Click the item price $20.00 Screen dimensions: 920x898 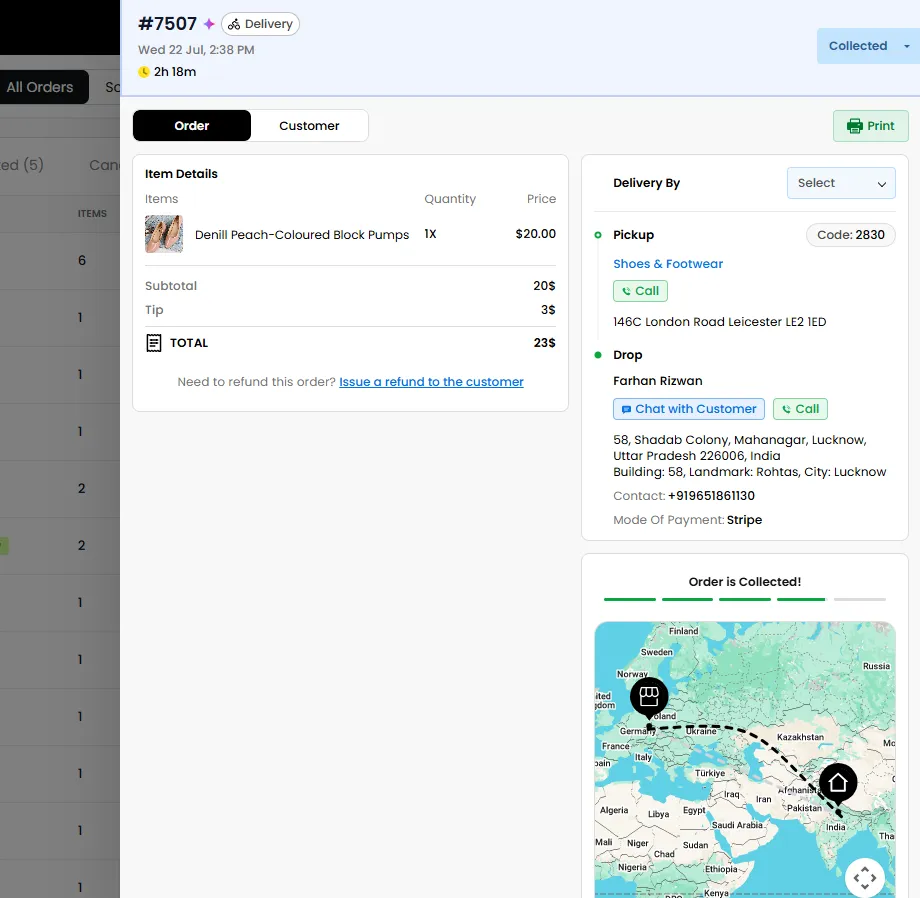(536, 234)
